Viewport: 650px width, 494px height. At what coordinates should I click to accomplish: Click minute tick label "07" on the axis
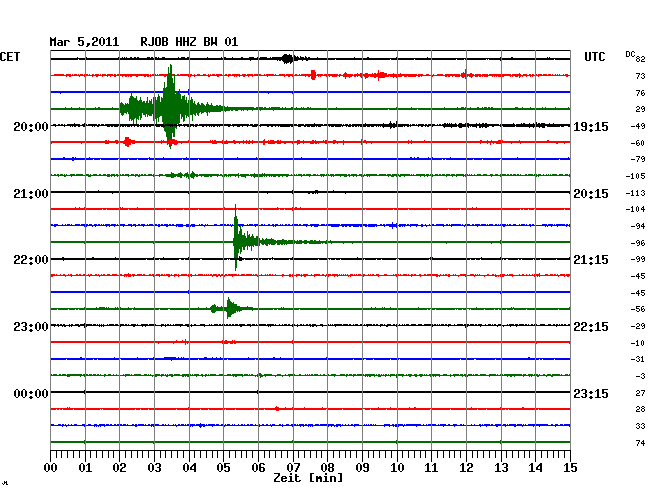293,468
